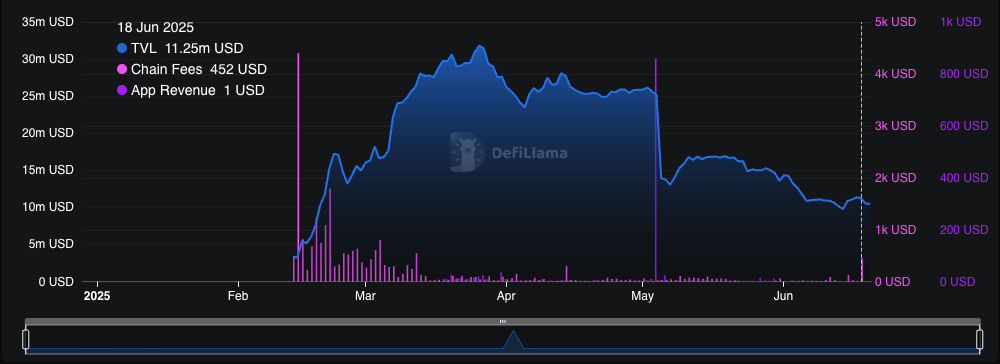This screenshot has width=1000, height=364.
Task: Click the 18 Jun 2025 tooltip date
Action: click(x=156, y=27)
